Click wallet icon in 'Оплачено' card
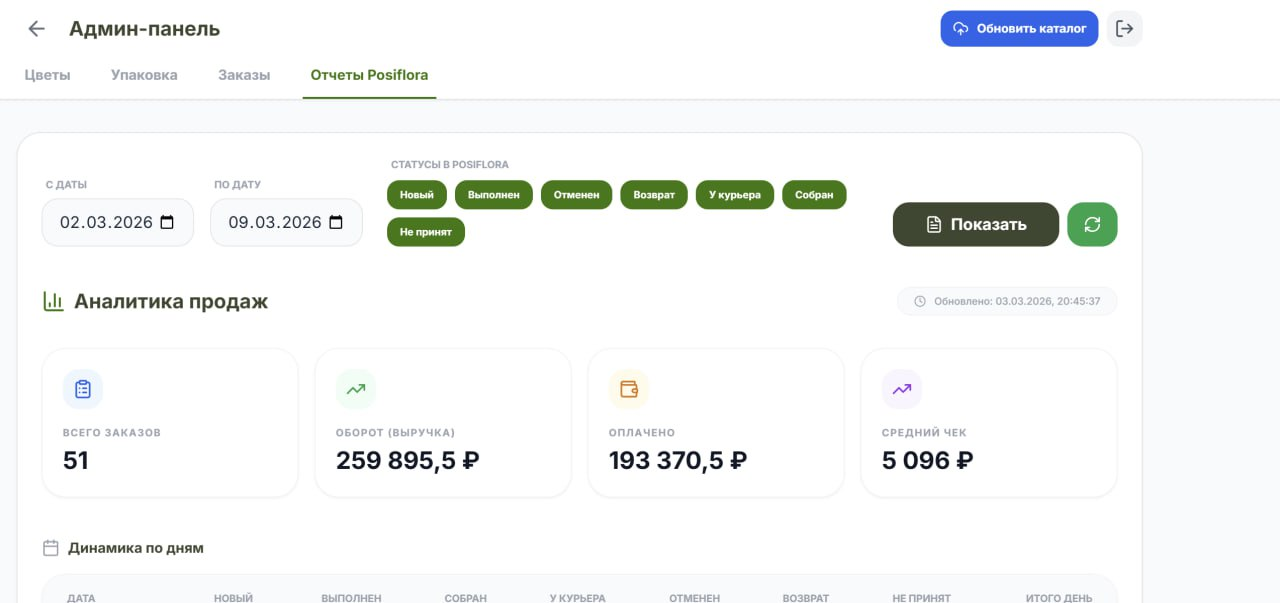This screenshot has width=1280, height=603. (x=629, y=389)
